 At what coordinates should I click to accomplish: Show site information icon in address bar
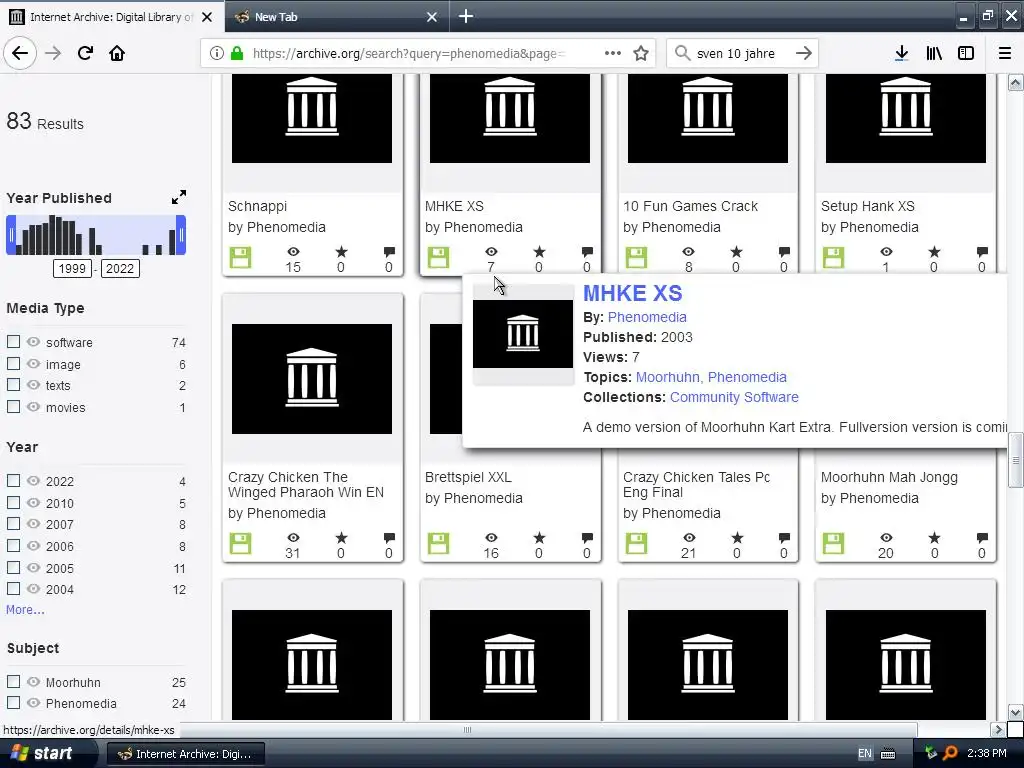[x=216, y=54]
